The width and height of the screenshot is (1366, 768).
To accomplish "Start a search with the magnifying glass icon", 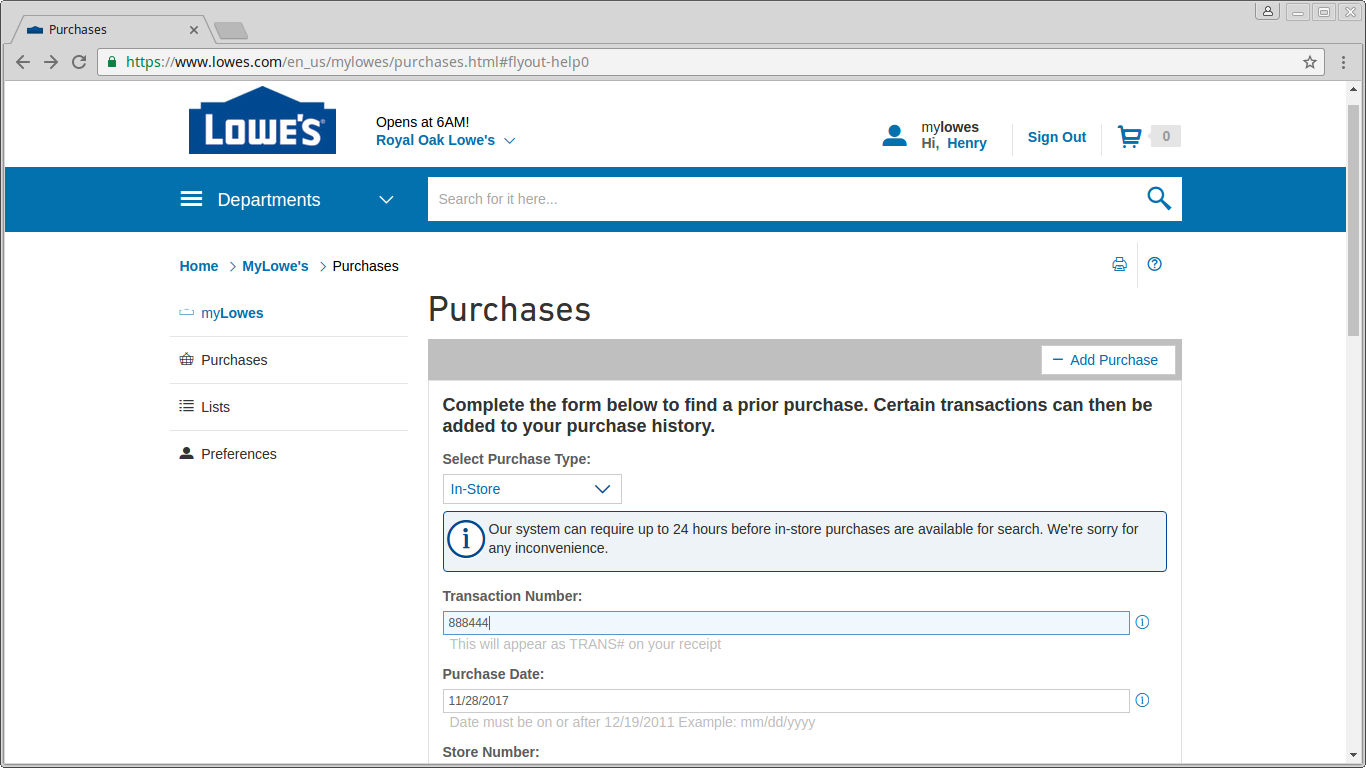I will coord(1158,198).
